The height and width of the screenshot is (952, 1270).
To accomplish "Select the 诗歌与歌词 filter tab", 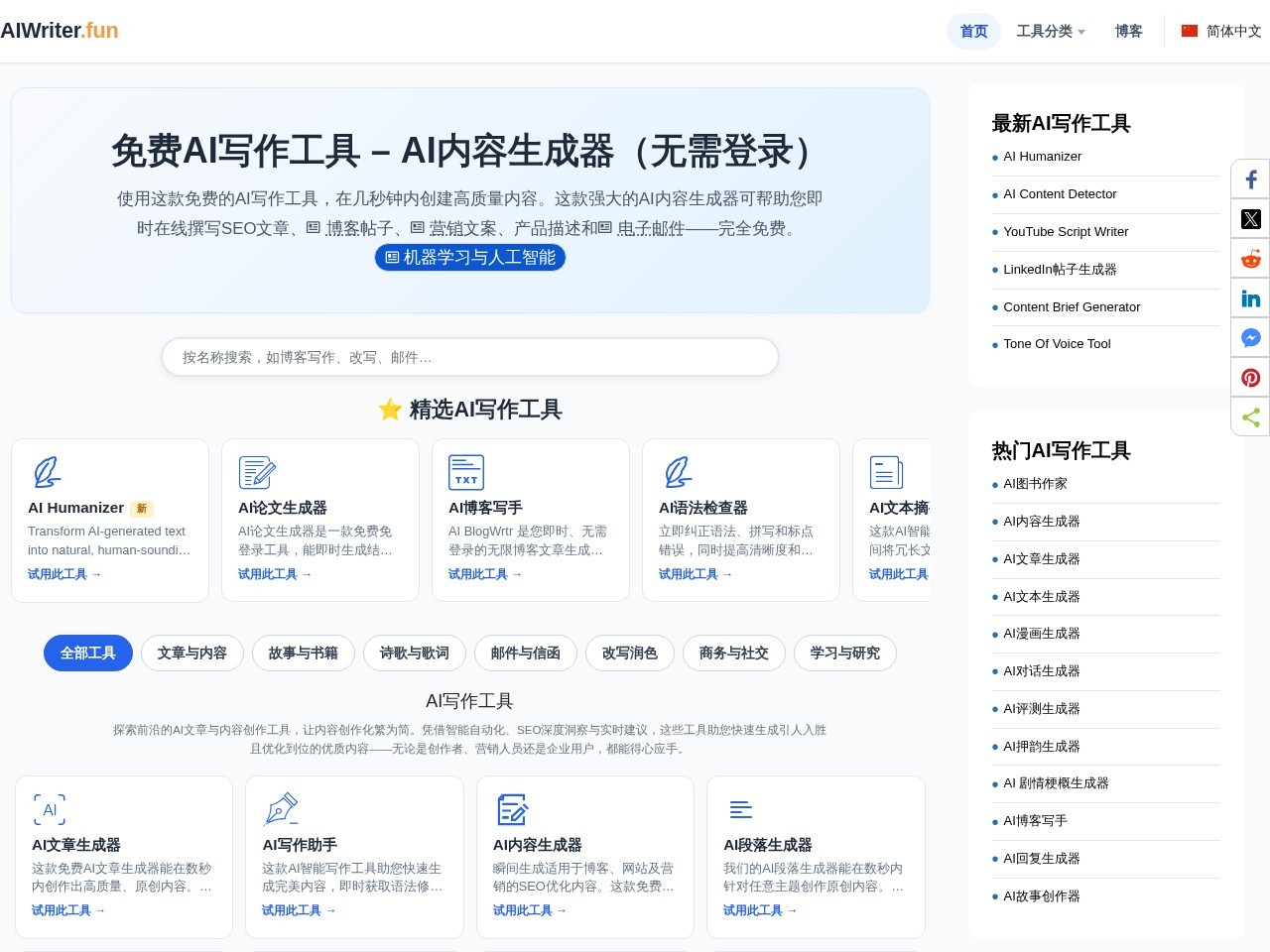I will (x=415, y=653).
